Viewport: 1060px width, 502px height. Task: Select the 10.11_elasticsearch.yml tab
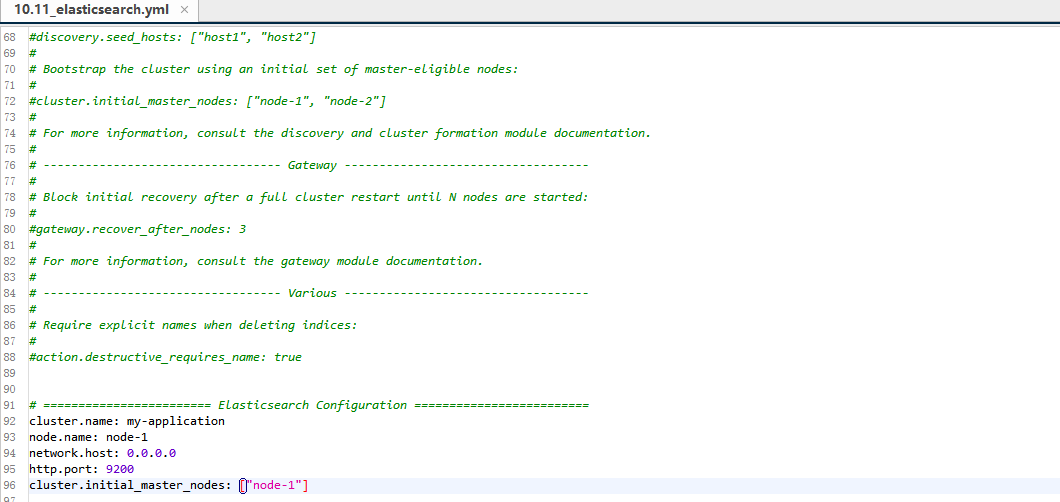click(x=91, y=10)
